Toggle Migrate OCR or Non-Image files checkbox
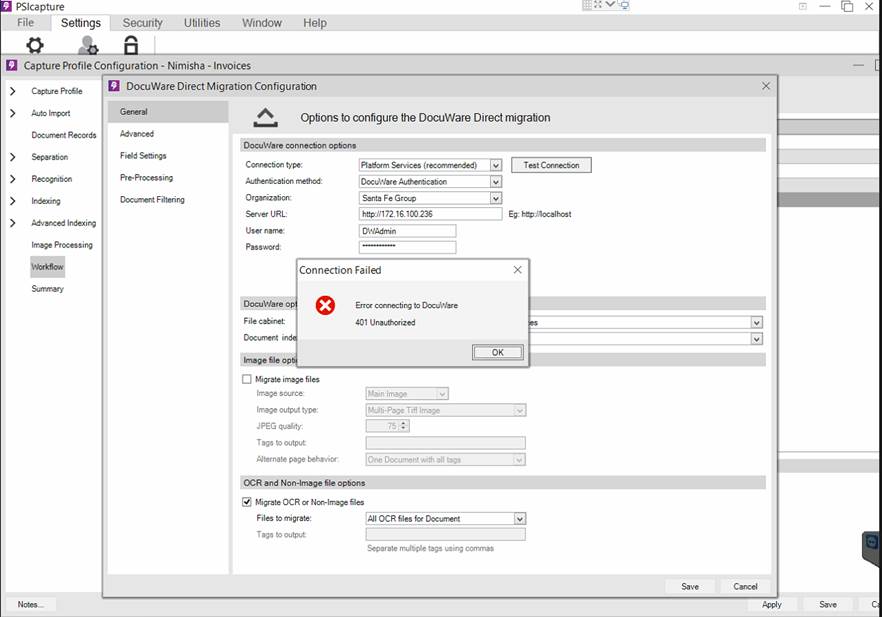882x617 pixels. tap(246, 502)
